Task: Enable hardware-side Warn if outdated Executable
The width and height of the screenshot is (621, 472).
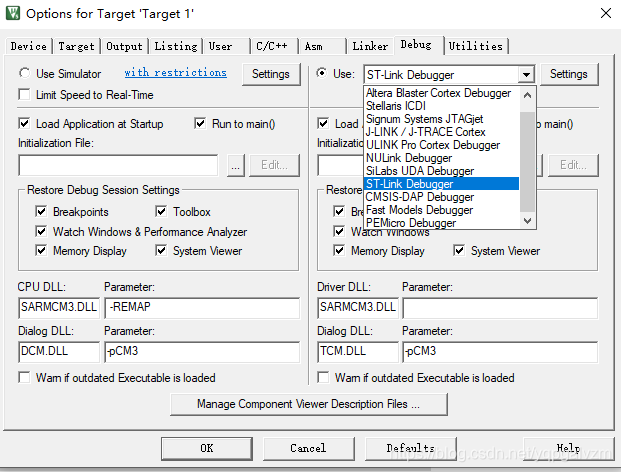Action: coord(323,377)
